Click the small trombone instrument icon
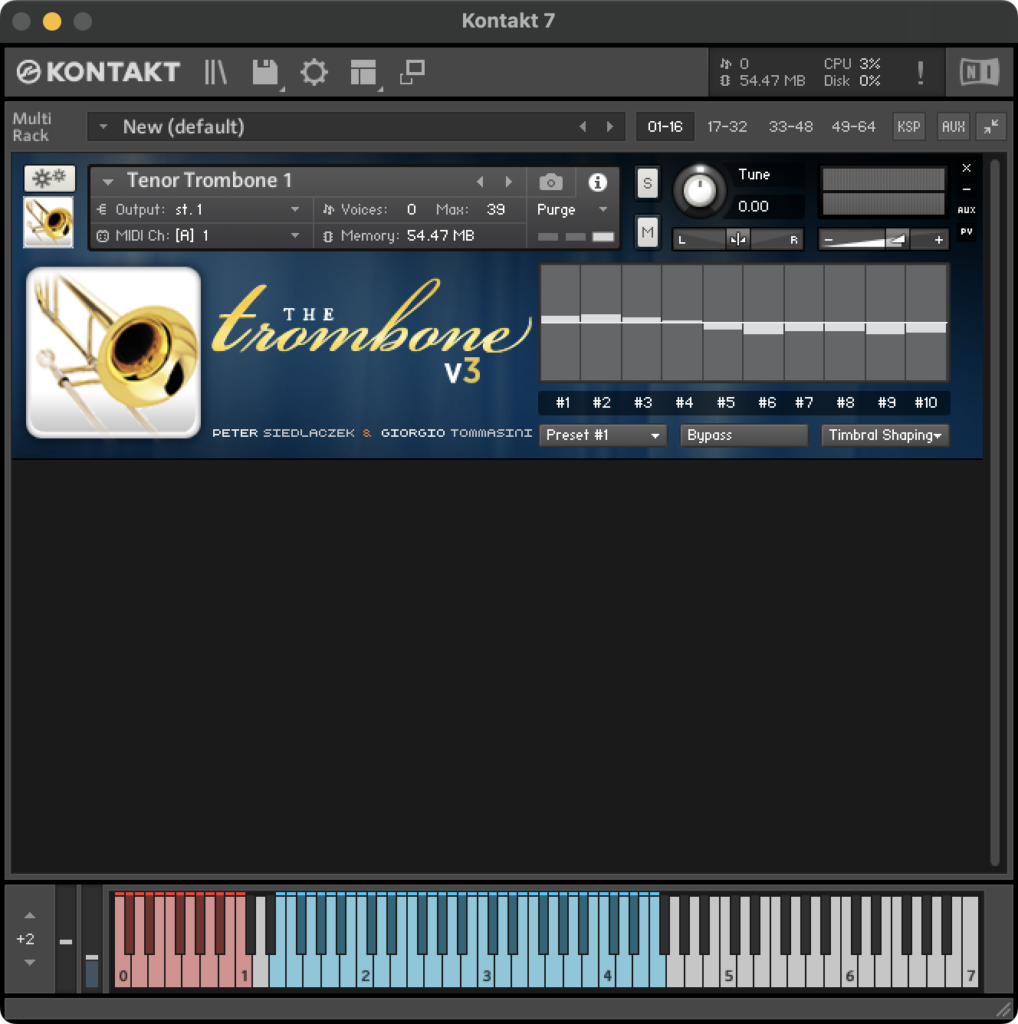Viewport: 1018px width, 1024px height. (x=48, y=223)
